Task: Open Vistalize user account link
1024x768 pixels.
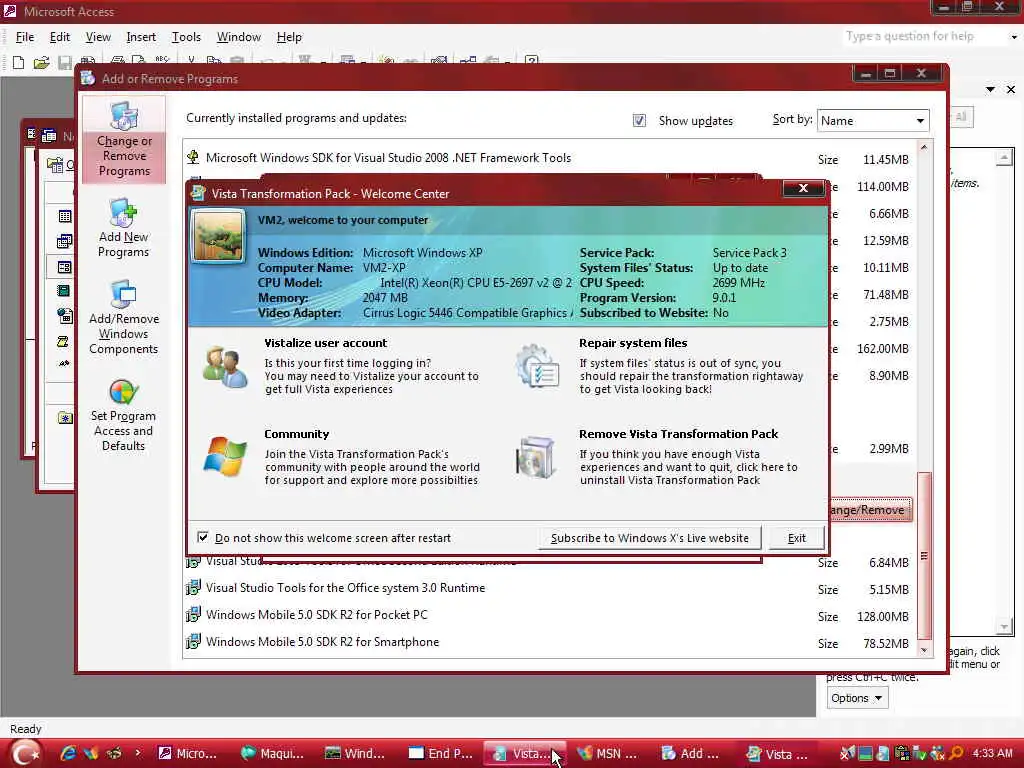Action: click(325, 343)
